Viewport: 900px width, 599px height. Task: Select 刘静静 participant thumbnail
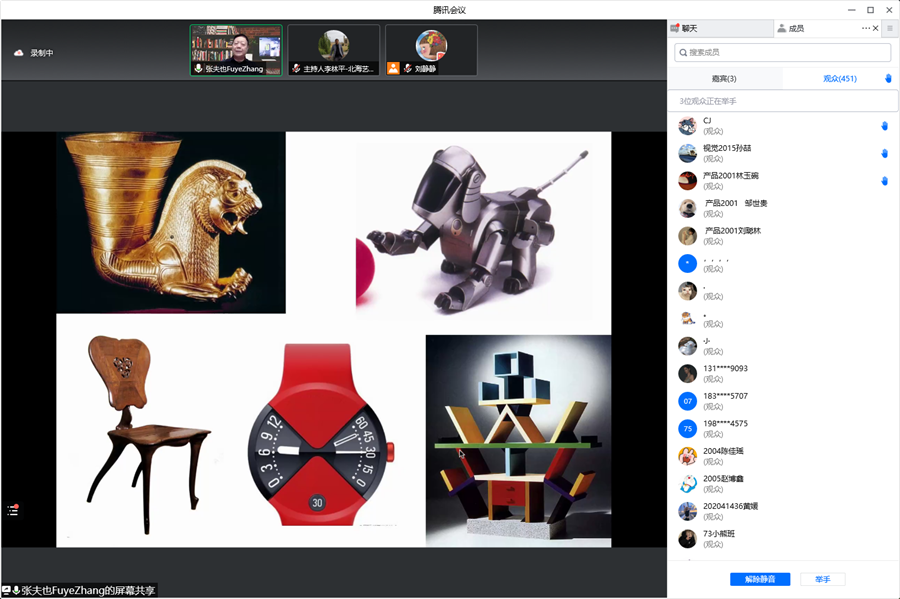[431, 50]
